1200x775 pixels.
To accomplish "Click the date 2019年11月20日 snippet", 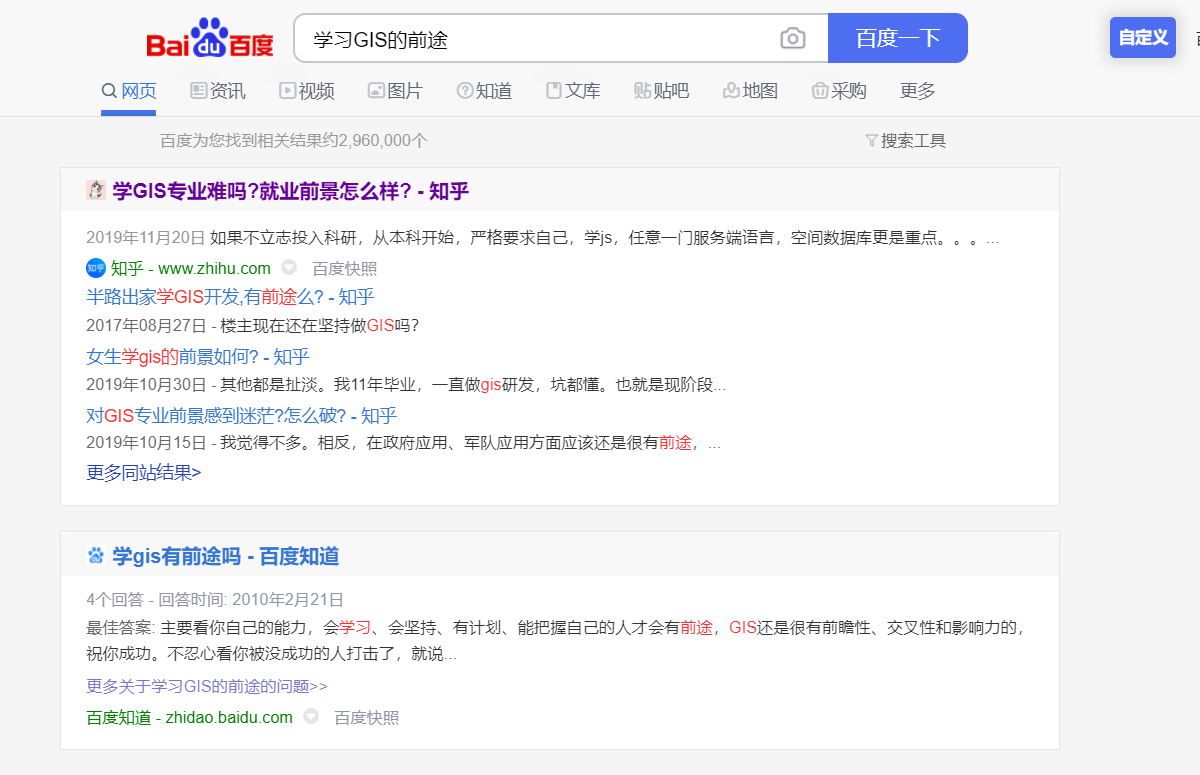I will (x=146, y=238).
